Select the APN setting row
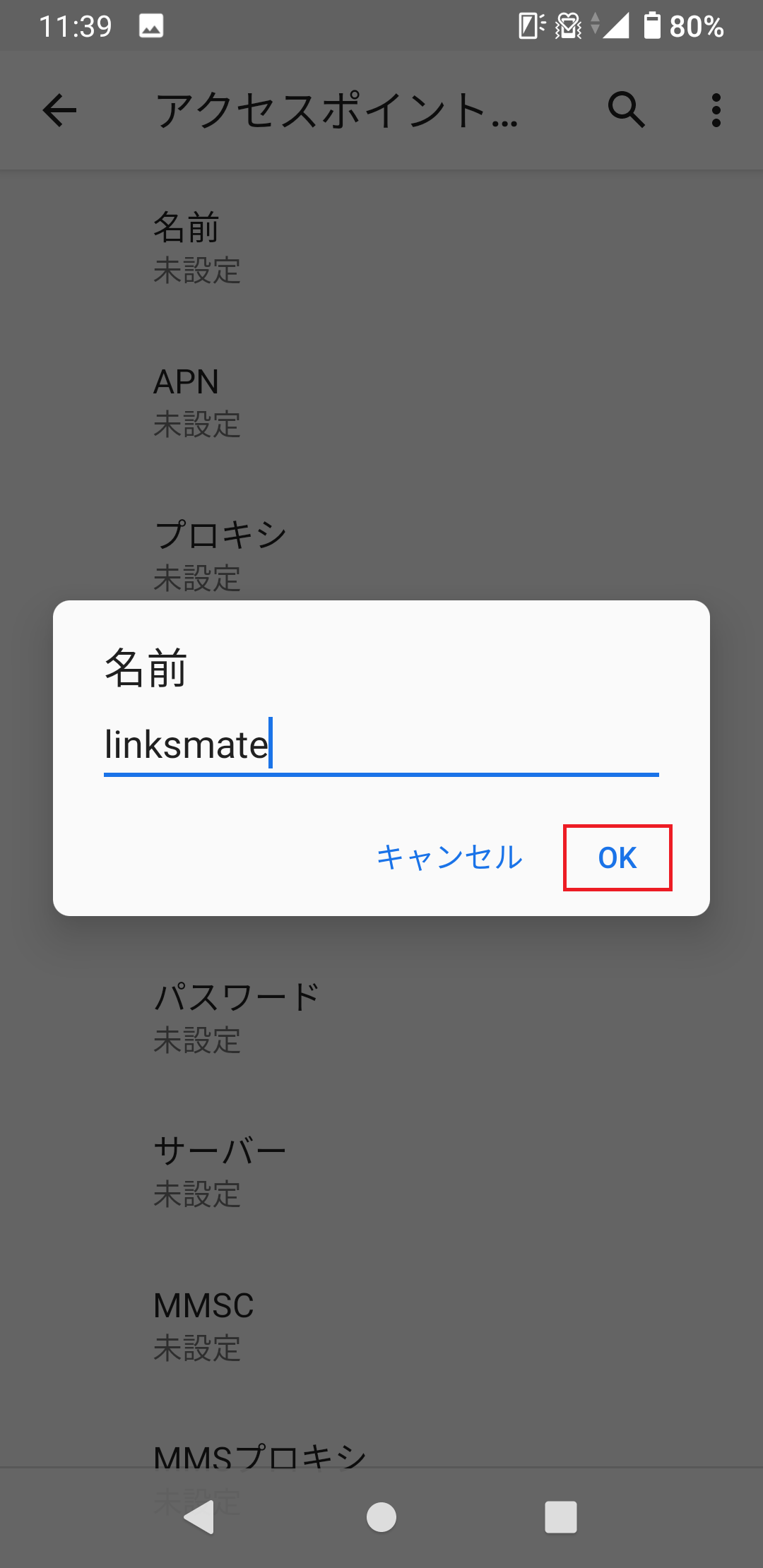The height and width of the screenshot is (1568, 763). [x=381, y=401]
